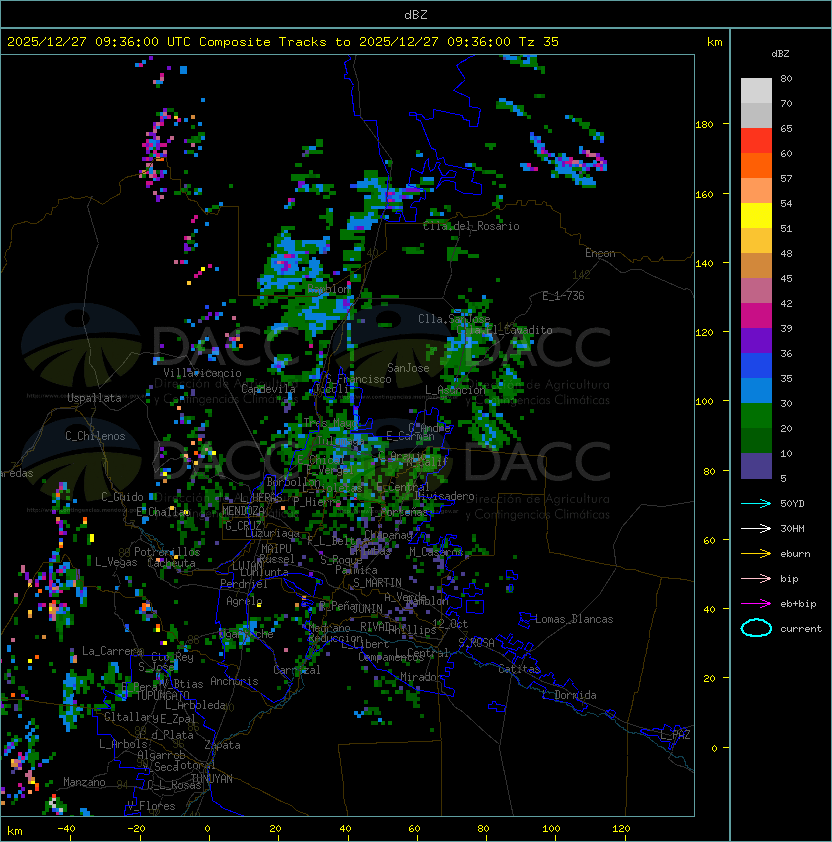Click the magenta eb+bip arrow in legend
The width and height of the screenshot is (832, 842).
point(756,604)
